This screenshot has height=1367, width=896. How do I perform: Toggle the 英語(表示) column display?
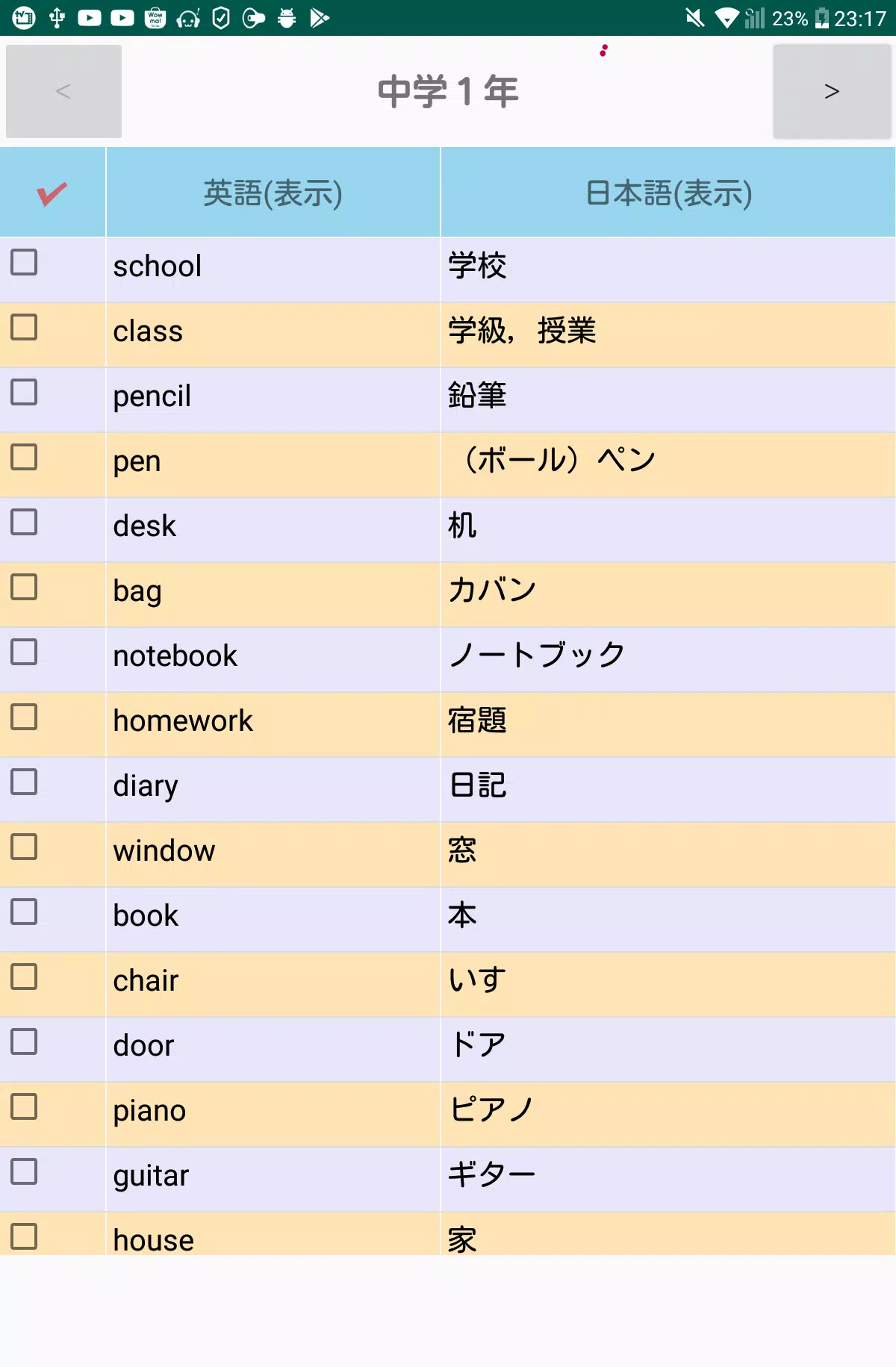(273, 192)
